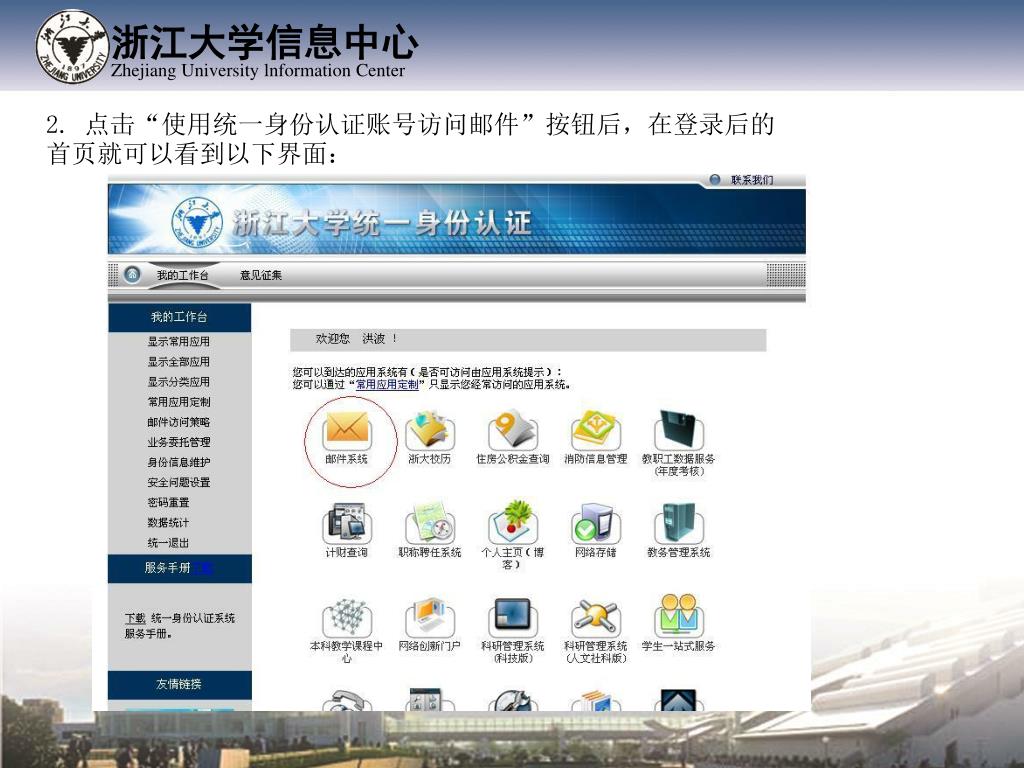Choose 身份信息维护 in the sidebar

point(179,462)
